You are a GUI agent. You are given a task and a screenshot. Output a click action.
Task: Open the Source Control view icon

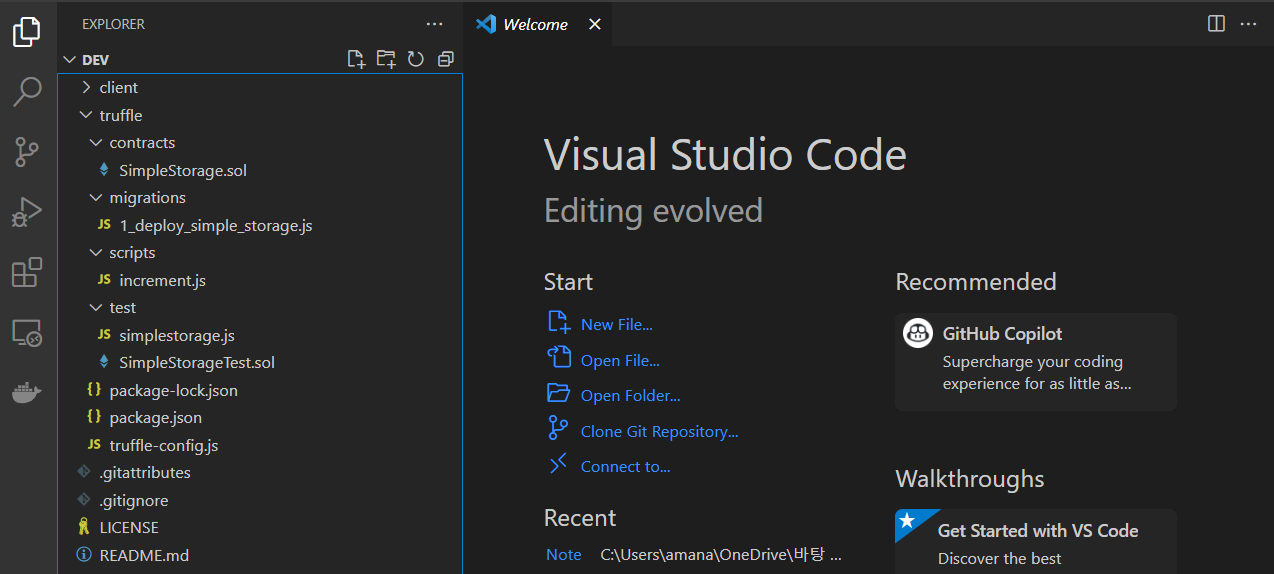[27, 152]
